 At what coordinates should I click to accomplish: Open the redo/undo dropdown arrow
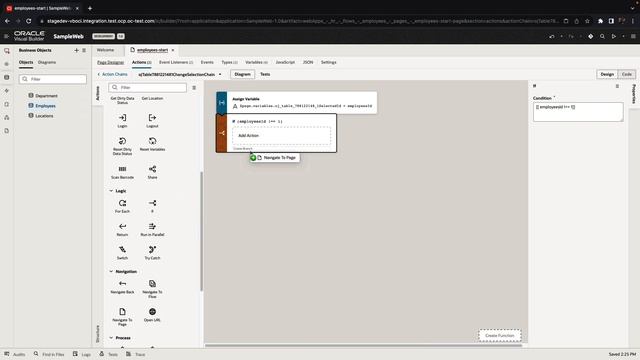(562, 36)
